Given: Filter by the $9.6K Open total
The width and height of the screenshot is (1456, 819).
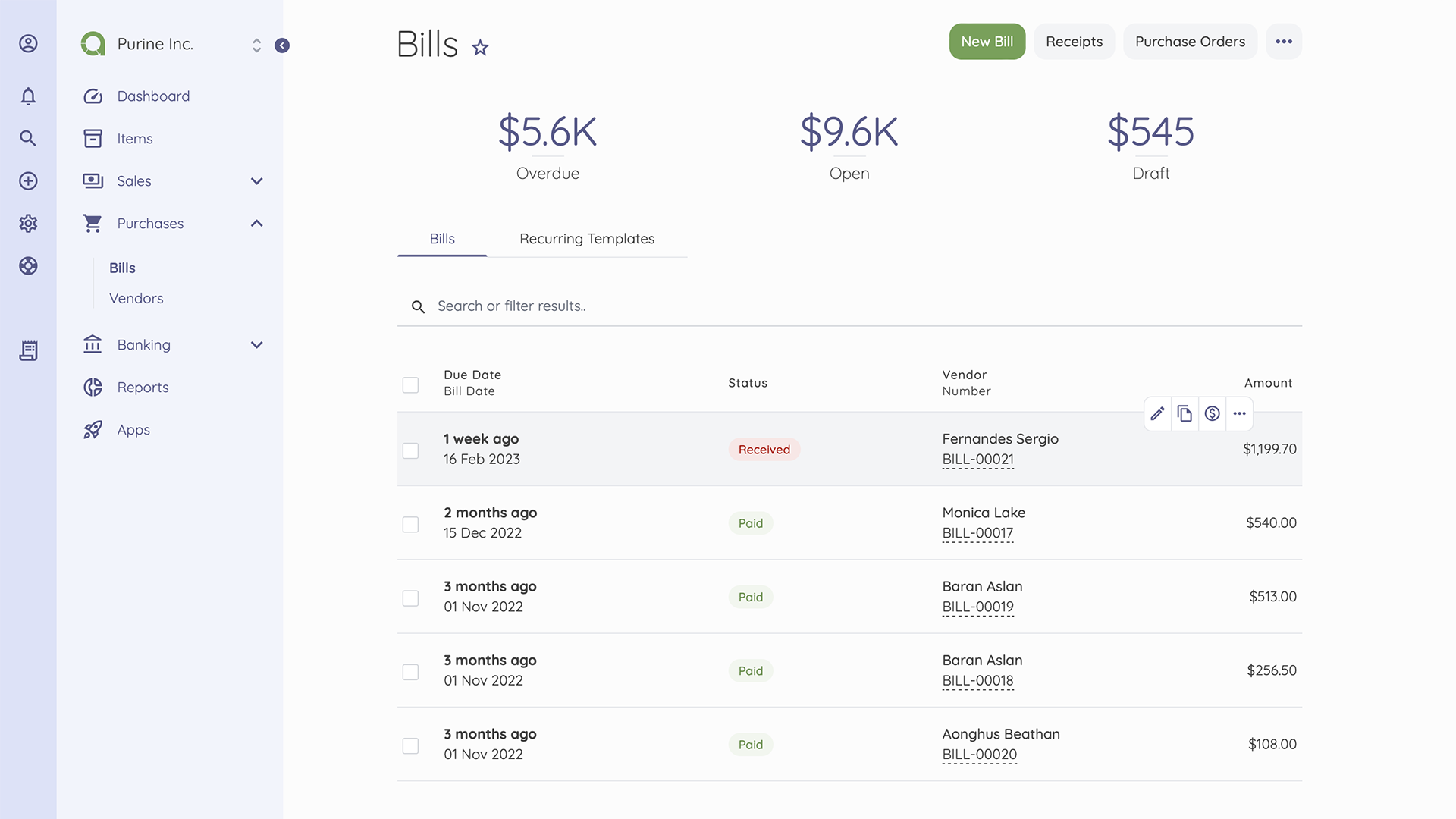Looking at the screenshot, I should point(849,146).
